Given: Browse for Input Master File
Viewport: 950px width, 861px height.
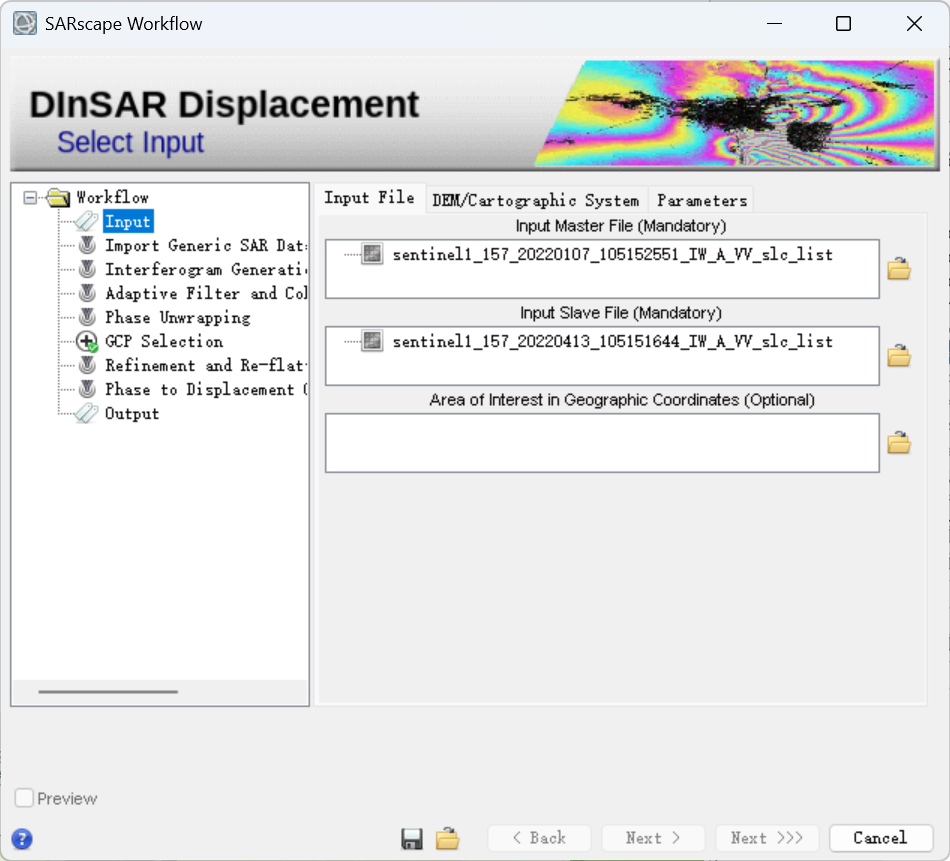Looking at the screenshot, I should click(x=899, y=268).
